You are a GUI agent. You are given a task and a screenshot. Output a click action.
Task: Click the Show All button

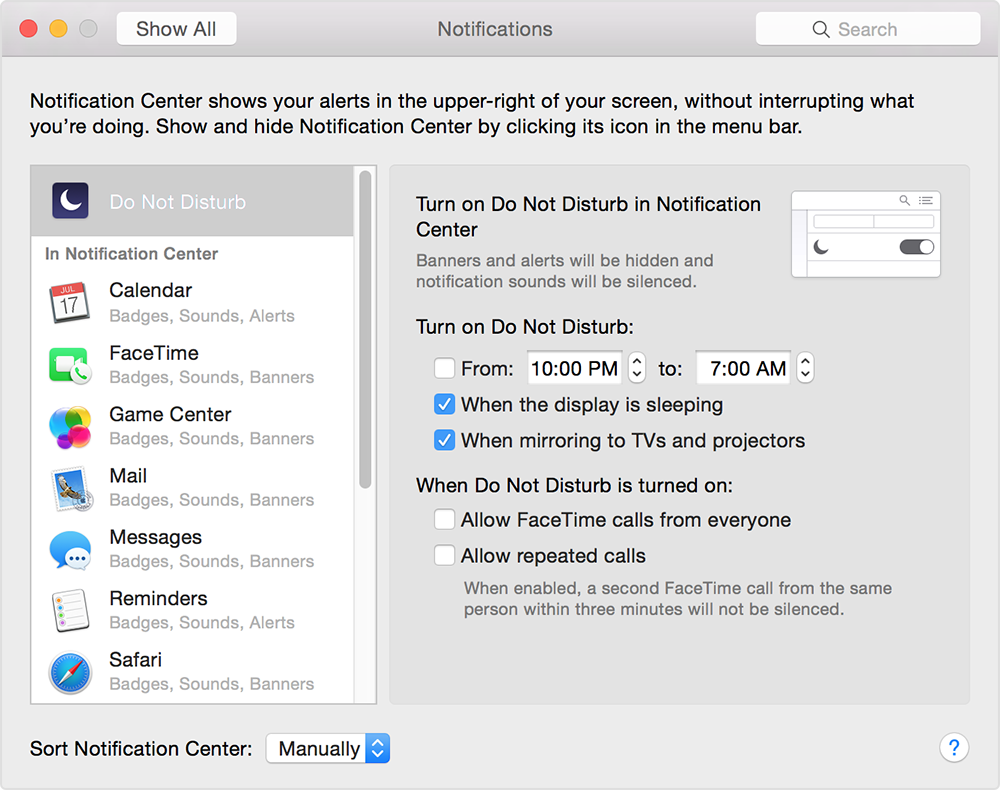(x=176, y=29)
